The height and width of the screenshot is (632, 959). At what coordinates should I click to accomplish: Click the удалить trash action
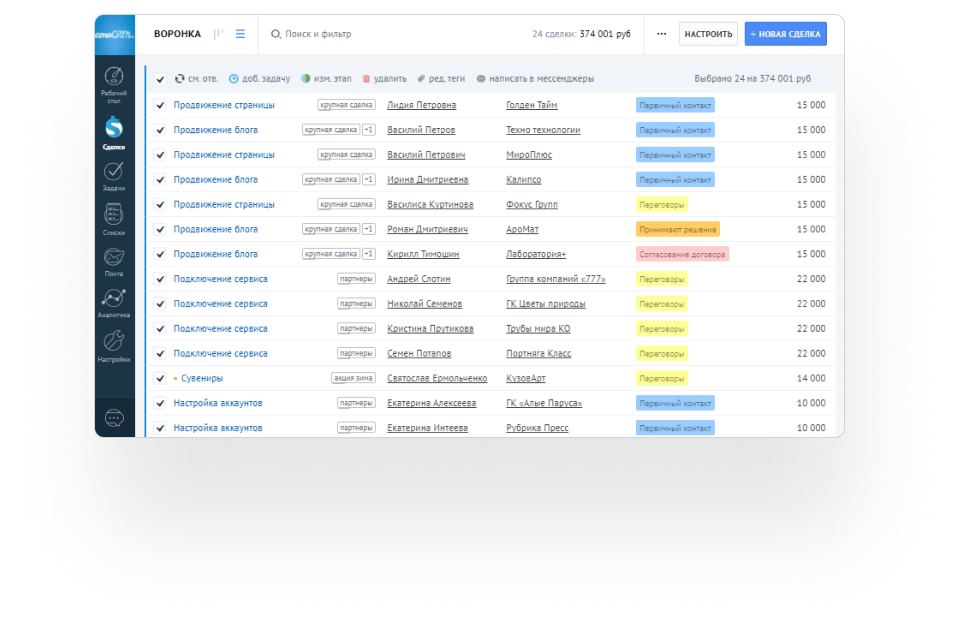point(384,78)
